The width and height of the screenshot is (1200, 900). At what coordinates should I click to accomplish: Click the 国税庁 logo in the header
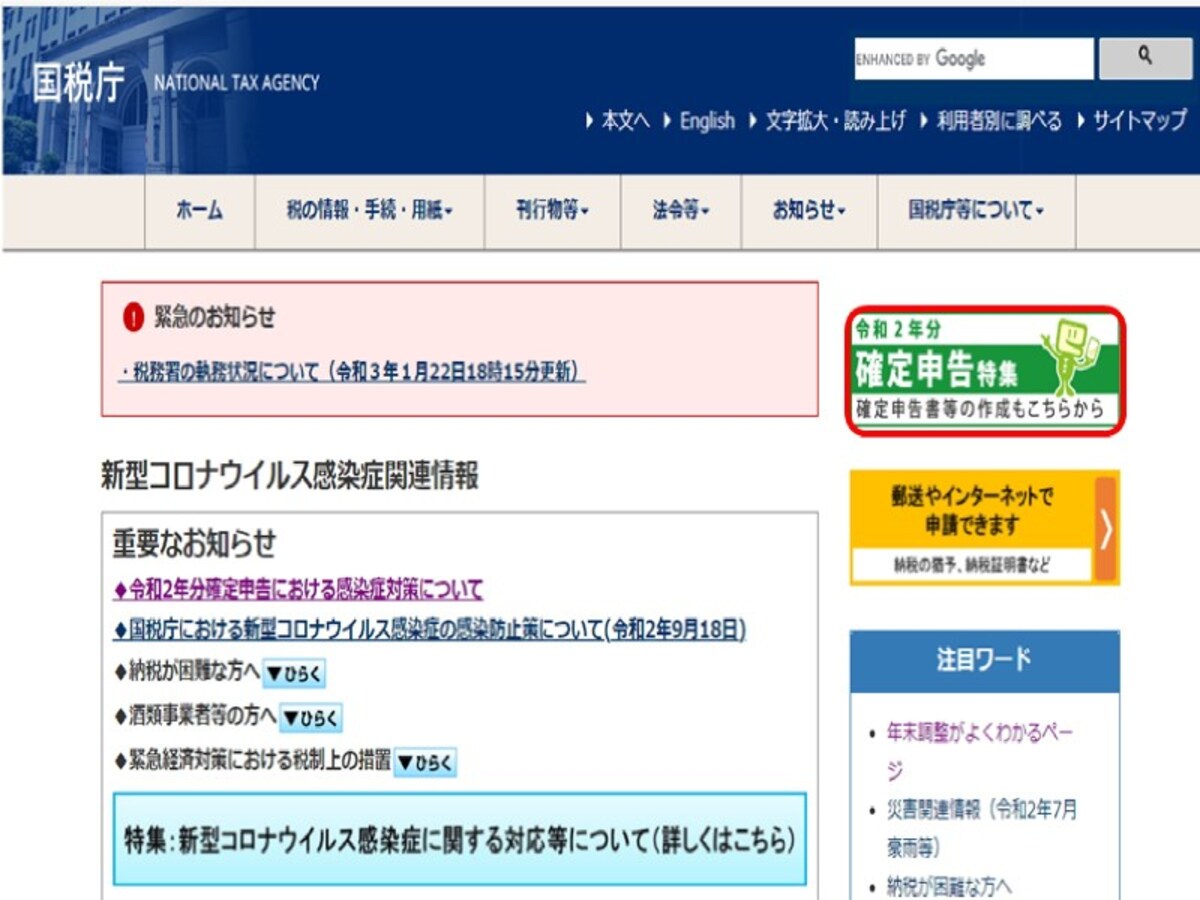78,83
